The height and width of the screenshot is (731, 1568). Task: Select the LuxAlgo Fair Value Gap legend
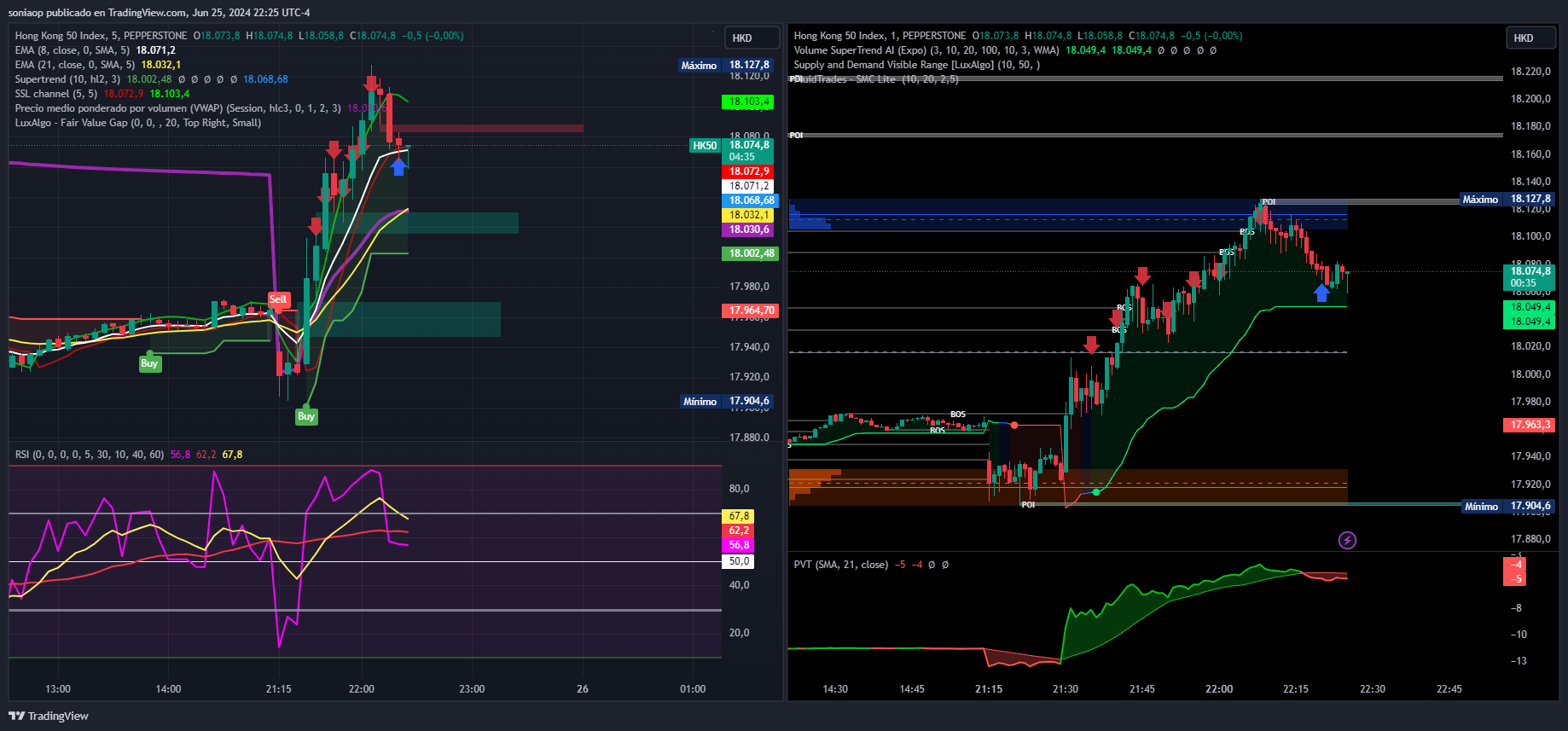pos(138,123)
